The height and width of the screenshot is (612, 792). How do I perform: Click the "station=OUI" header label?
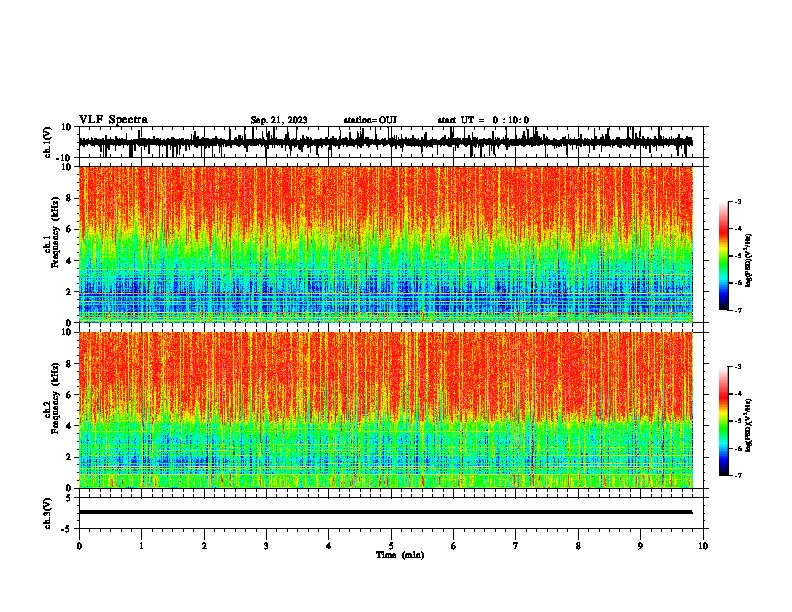[370, 120]
